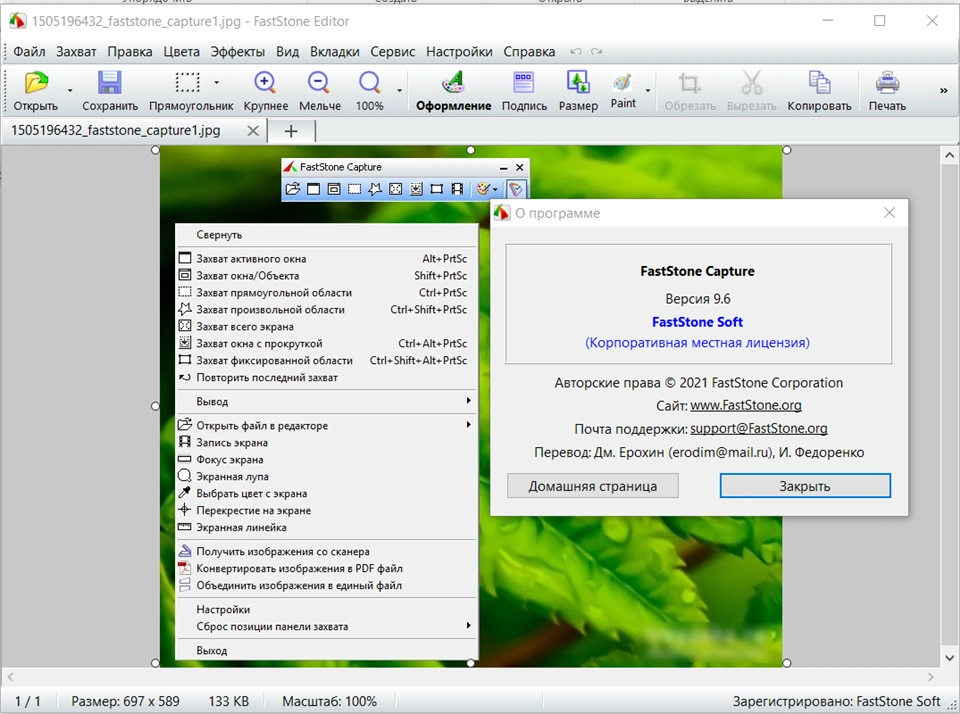Click Свернуть in context menu
Viewport: 960px width, 714px height.
tap(326, 235)
